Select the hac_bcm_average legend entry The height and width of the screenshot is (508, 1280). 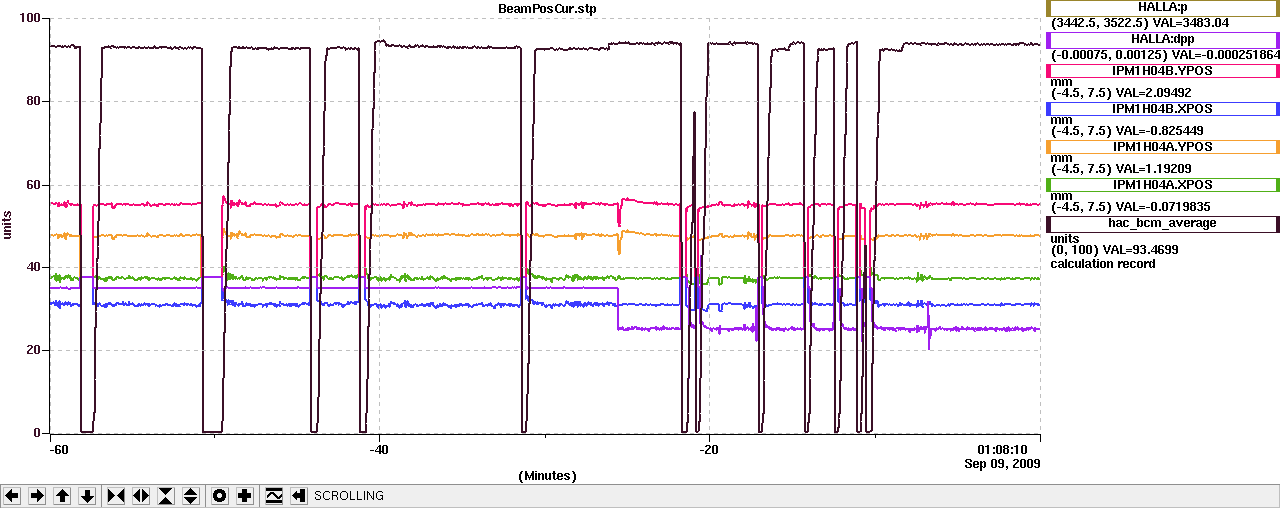1162,223
